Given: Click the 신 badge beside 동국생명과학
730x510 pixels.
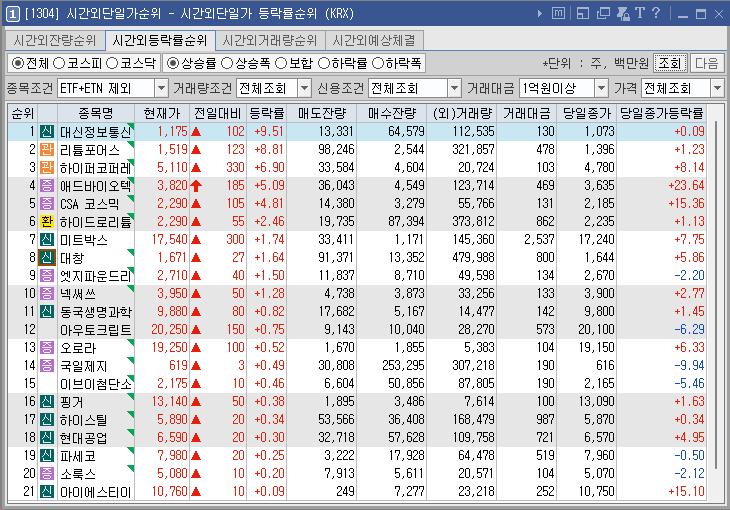Looking at the screenshot, I should click(x=47, y=312).
